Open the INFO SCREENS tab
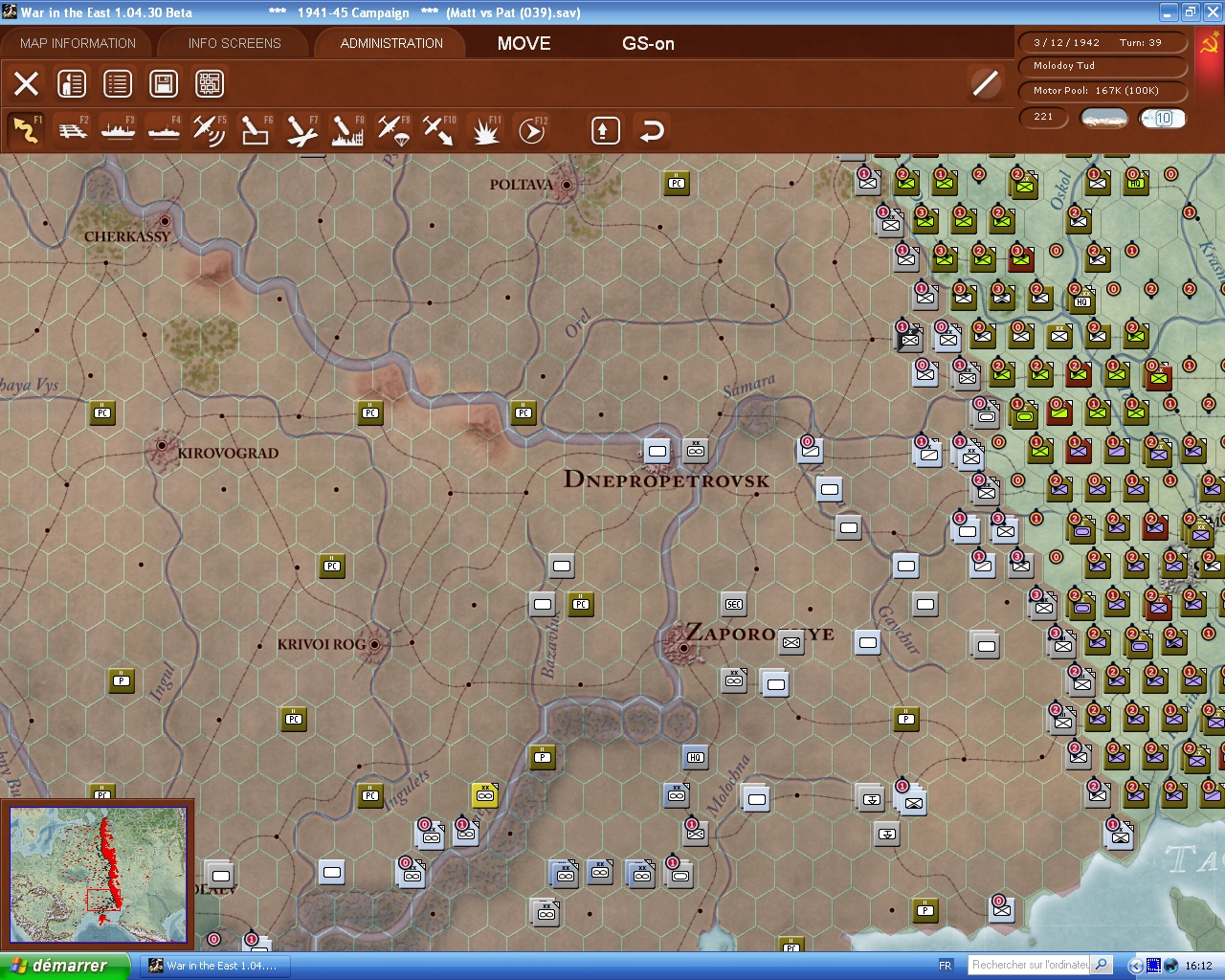1225x980 pixels. [x=234, y=43]
